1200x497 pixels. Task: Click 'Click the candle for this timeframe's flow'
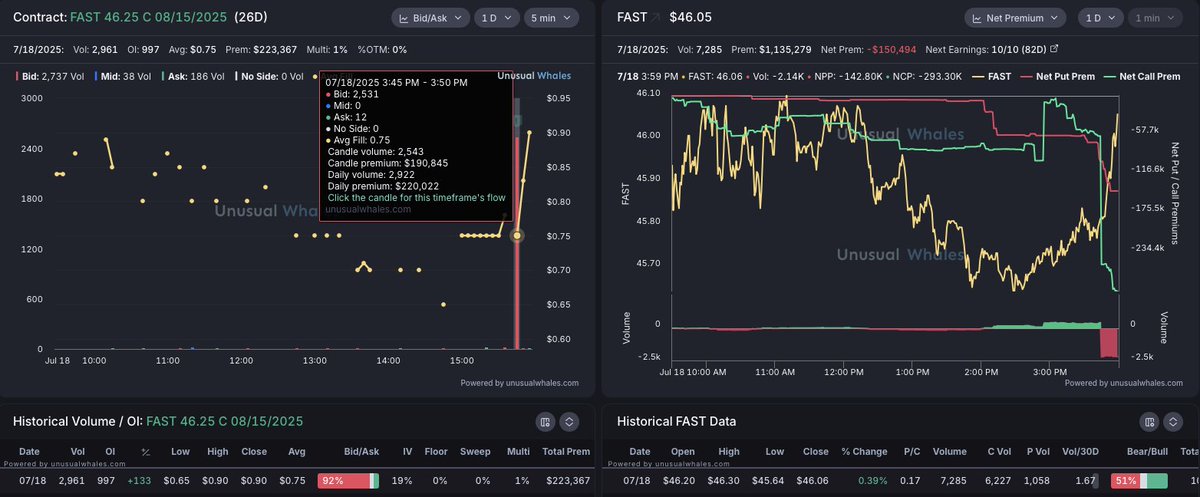416,198
